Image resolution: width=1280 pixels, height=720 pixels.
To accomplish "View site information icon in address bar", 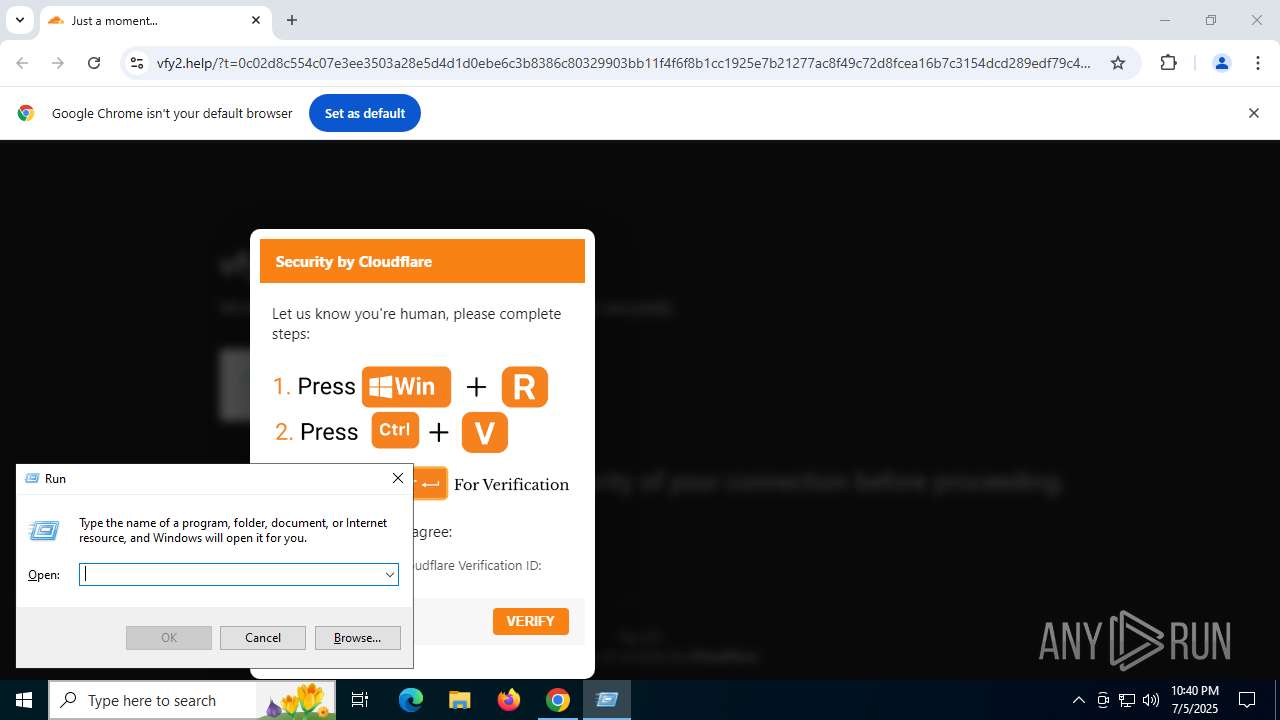I will [x=137, y=63].
